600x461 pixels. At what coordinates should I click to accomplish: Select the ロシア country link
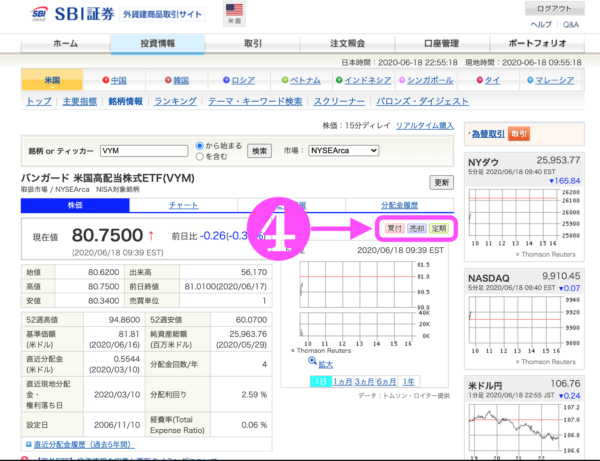pyautogui.click(x=243, y=80)
